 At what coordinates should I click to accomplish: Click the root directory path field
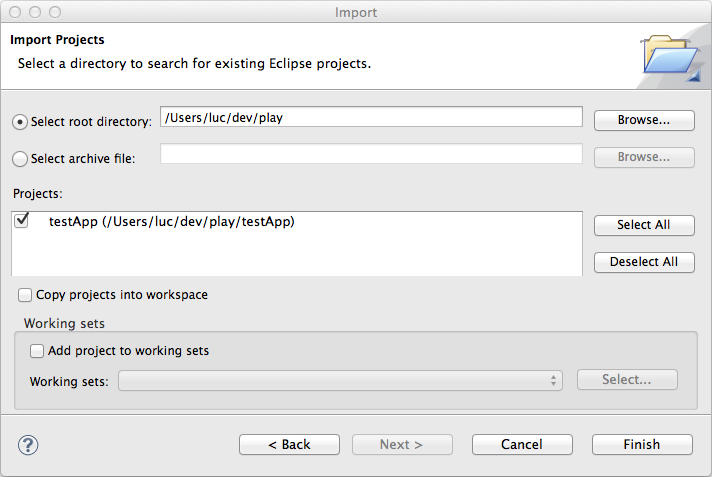click(x=371, y=116)
